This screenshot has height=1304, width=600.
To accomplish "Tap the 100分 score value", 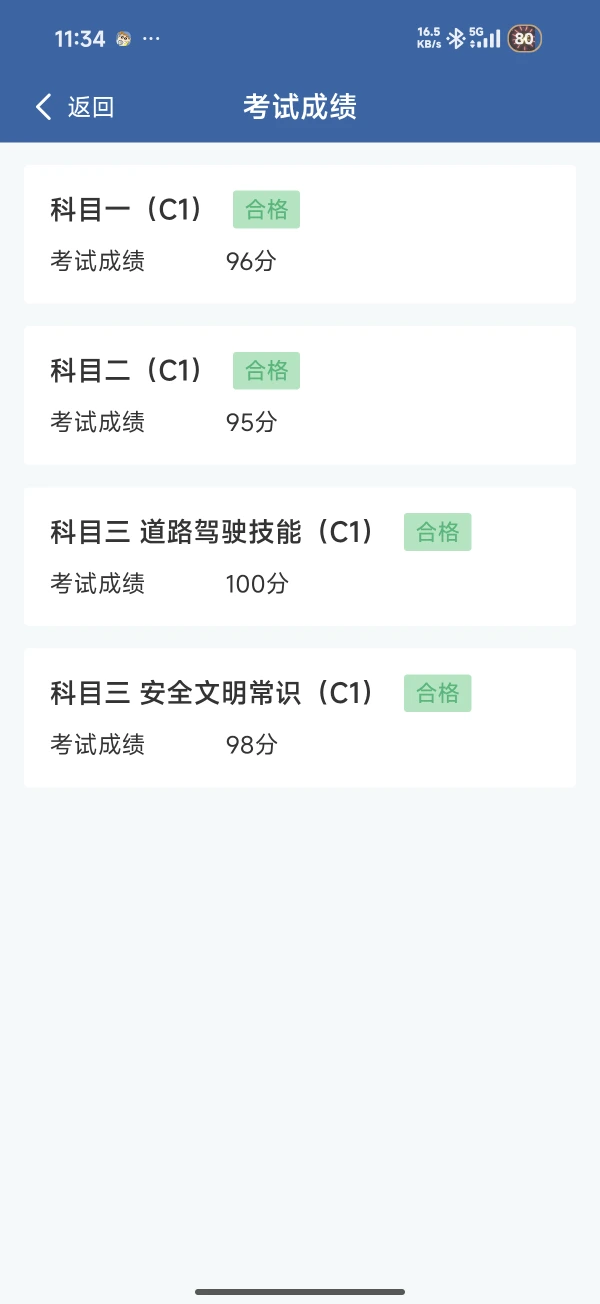I will [x=257, y=583].
